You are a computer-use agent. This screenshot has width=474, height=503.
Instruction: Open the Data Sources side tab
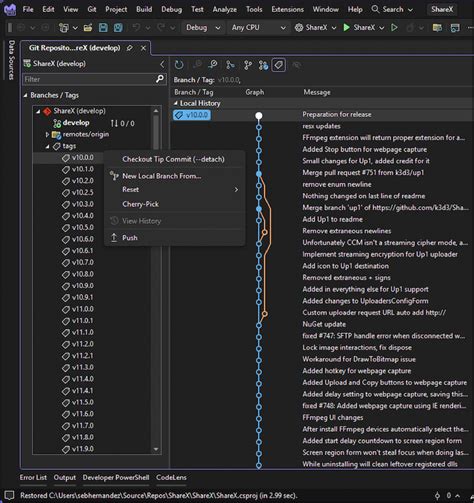point(11,60)
